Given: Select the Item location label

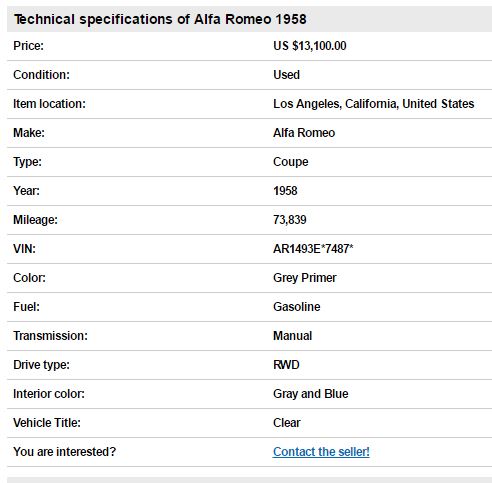Looking at the screenshot, I should point(49,104).
